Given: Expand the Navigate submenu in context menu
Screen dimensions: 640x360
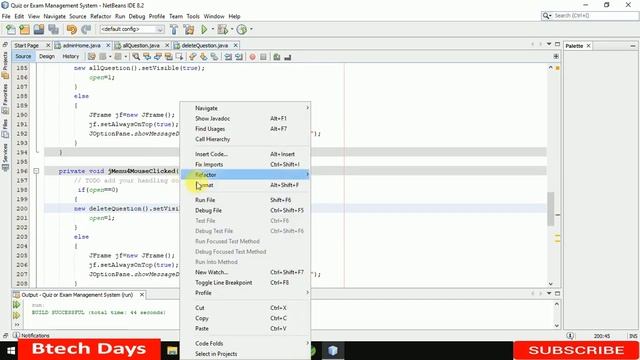Looking at the screenshot, I should (x=245, y=108).
